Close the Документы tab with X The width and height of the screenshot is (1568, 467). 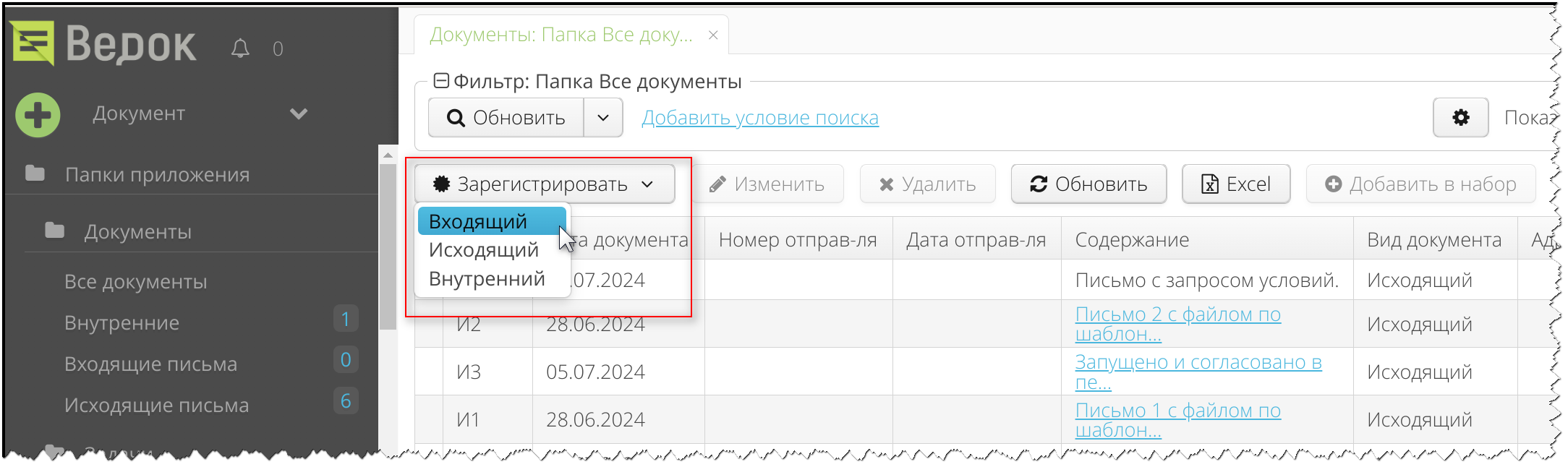[x=713, y=35]
